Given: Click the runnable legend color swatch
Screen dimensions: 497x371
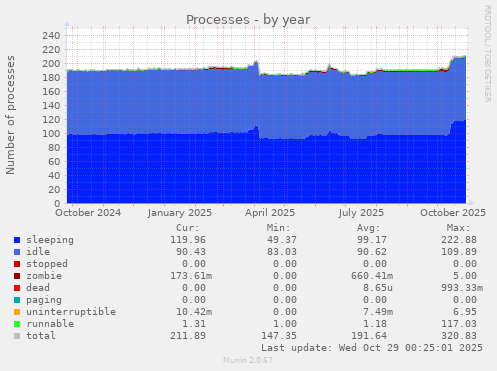Looking at the screenshot, I should [x=17, y=324].
